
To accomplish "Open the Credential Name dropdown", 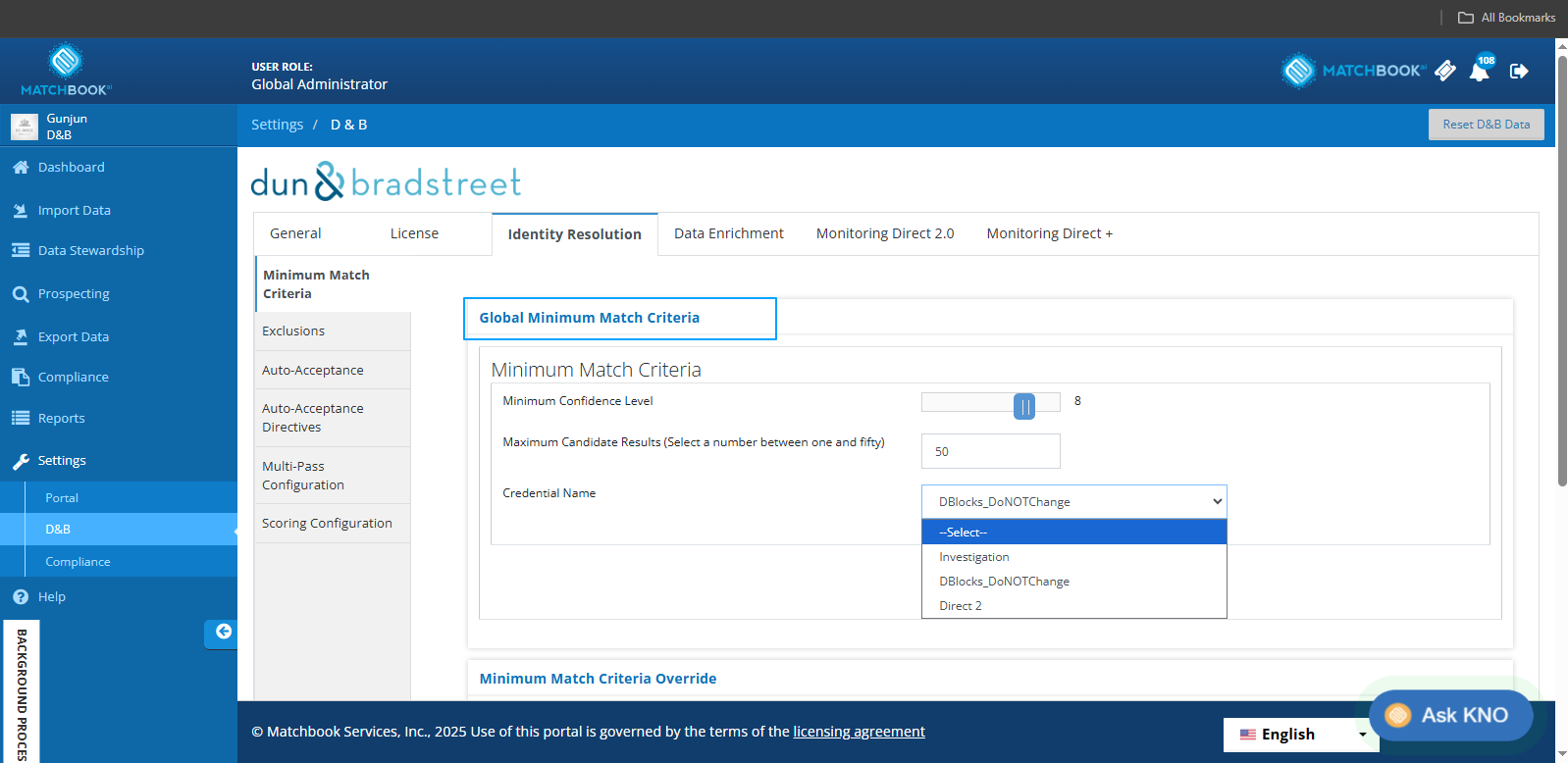I will tap(1074, 502).
